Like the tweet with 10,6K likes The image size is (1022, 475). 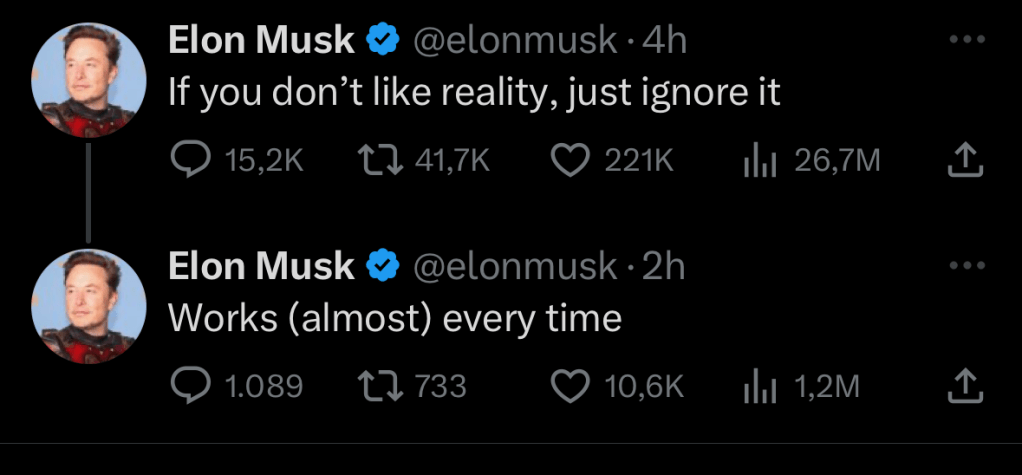click(570, 385)
